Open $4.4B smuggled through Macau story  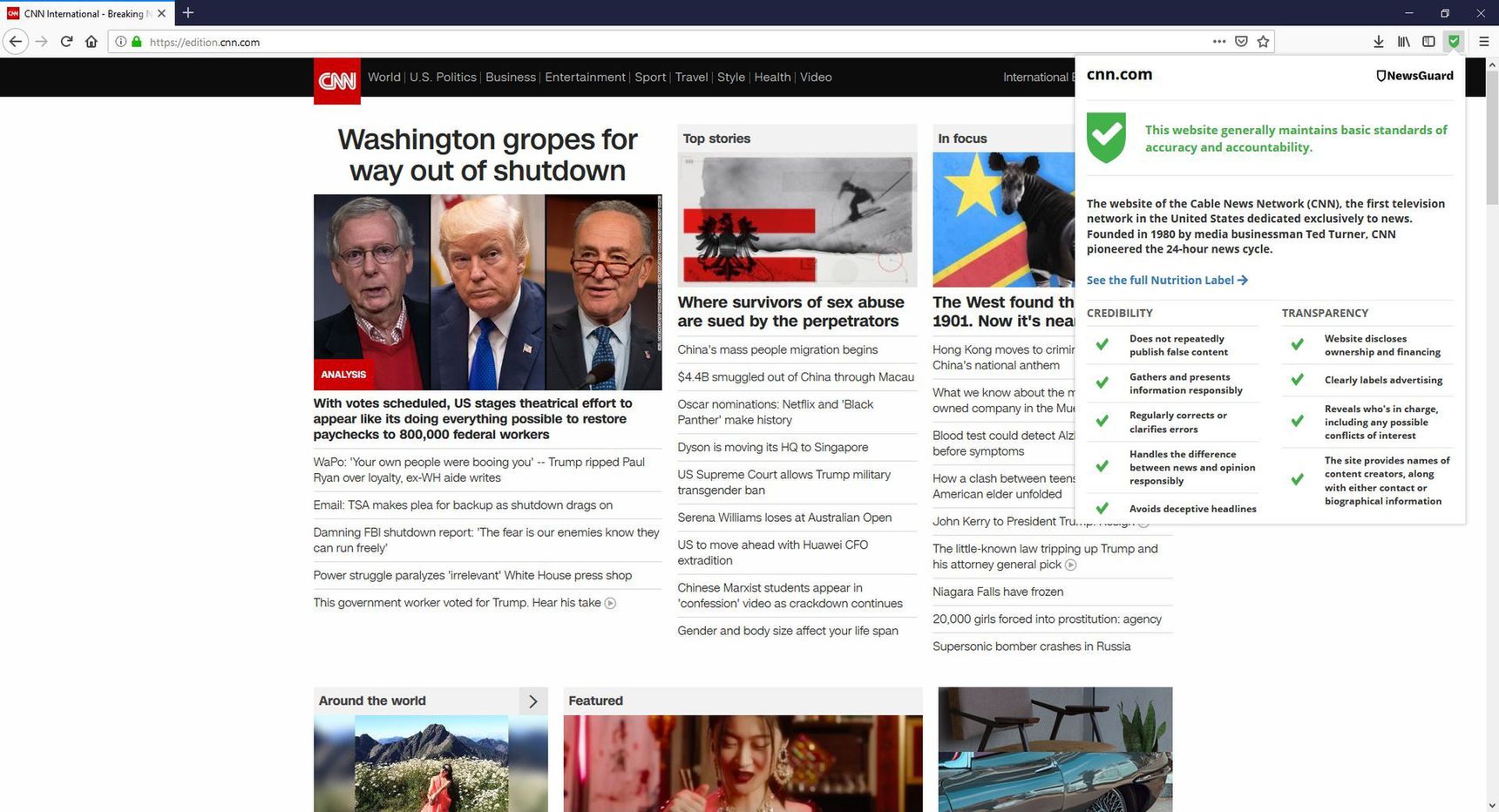click(x=796, y=376)
